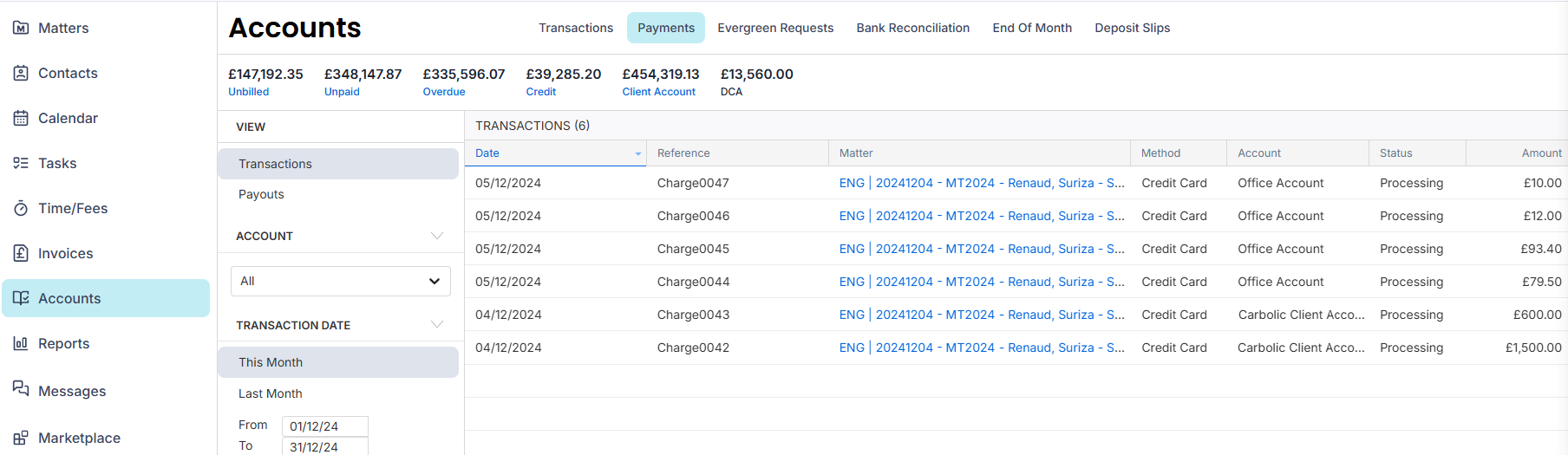
Task: Click the Invoices icon in sidebar
Action: [x=21, y=253]
